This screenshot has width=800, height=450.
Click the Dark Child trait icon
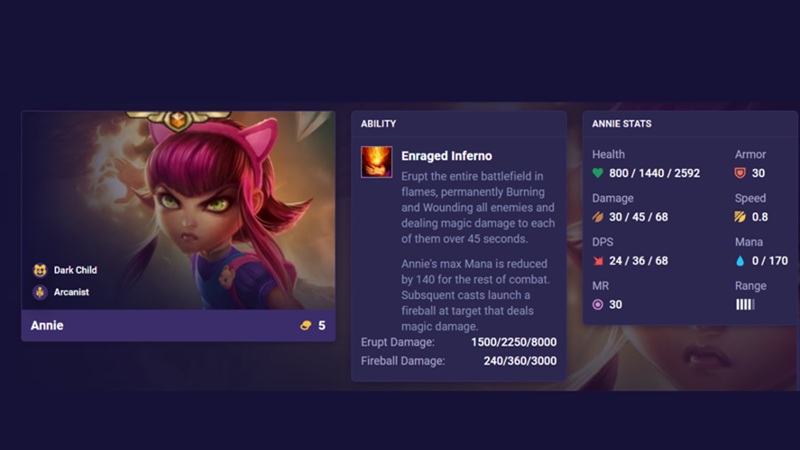coord(40,270)
